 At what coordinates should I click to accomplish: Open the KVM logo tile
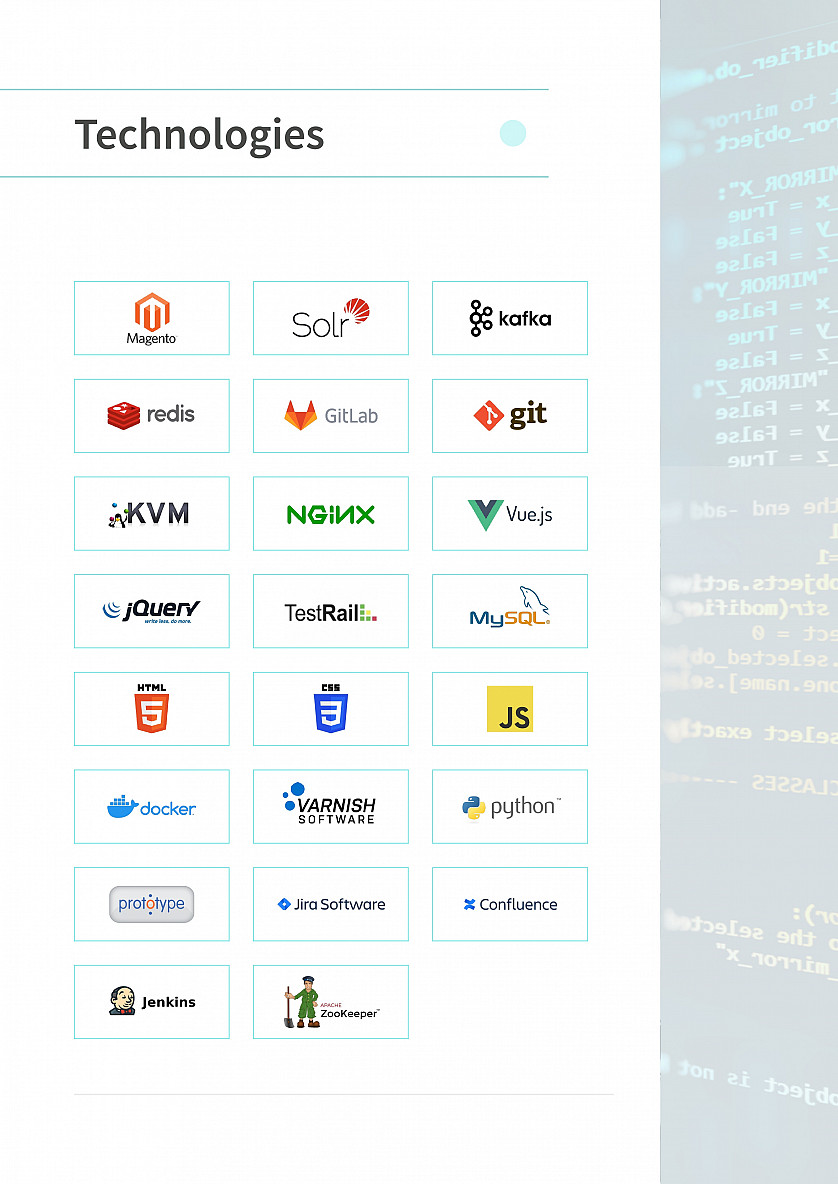point(152,513)
